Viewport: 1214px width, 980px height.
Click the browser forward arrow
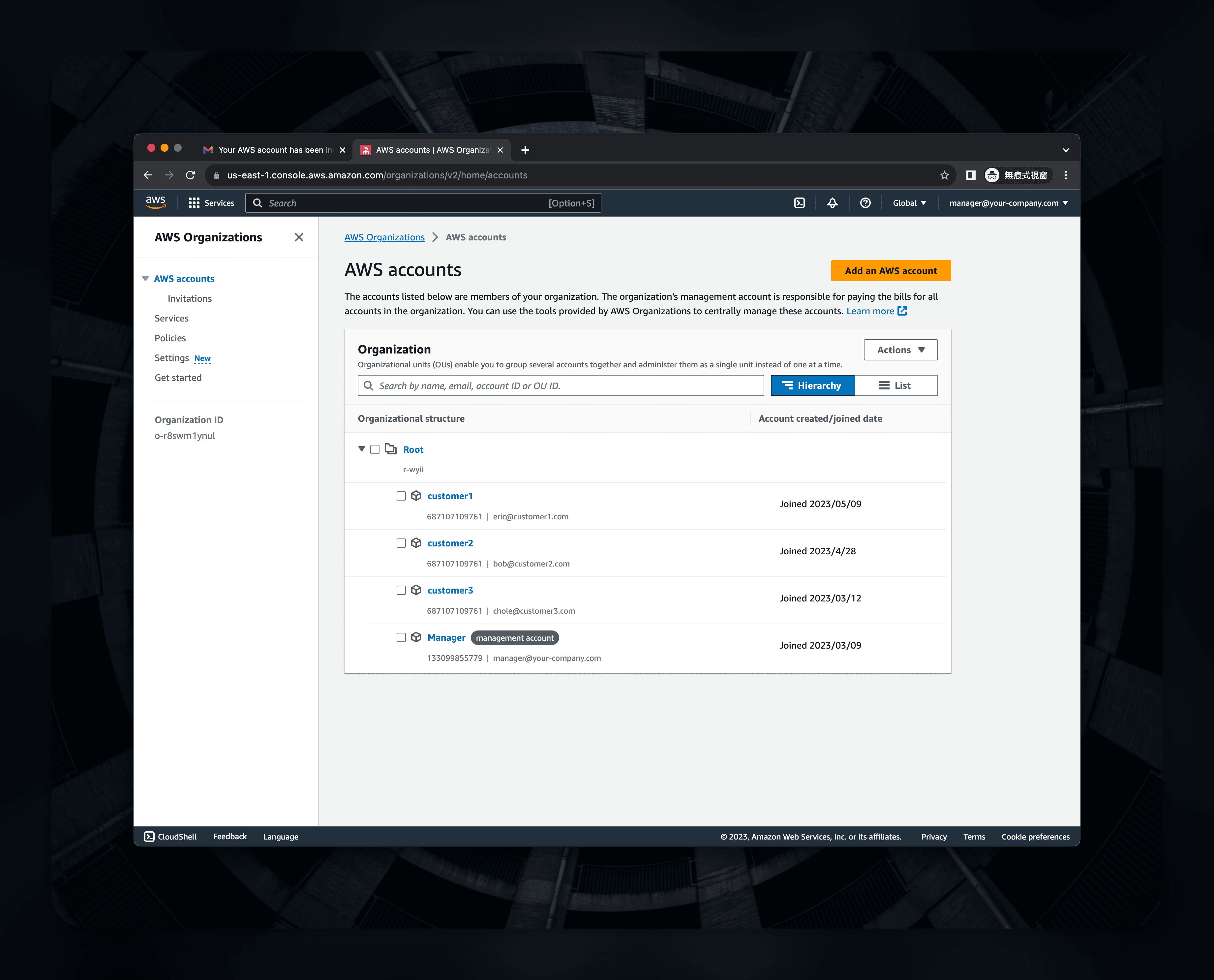tap(169, 175)
